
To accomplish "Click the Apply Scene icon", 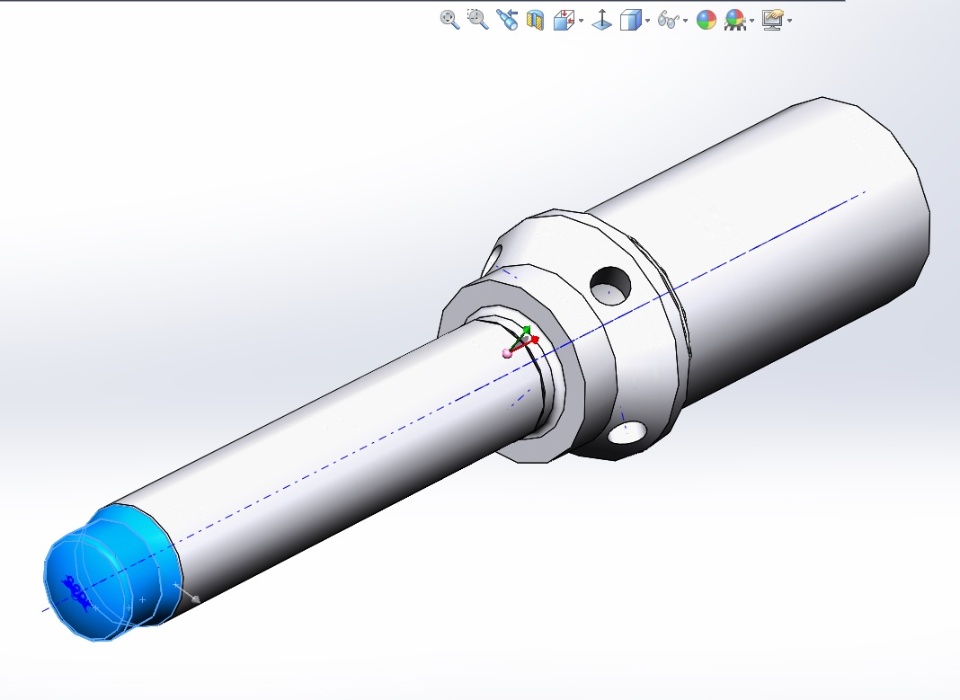I will 735,20.
